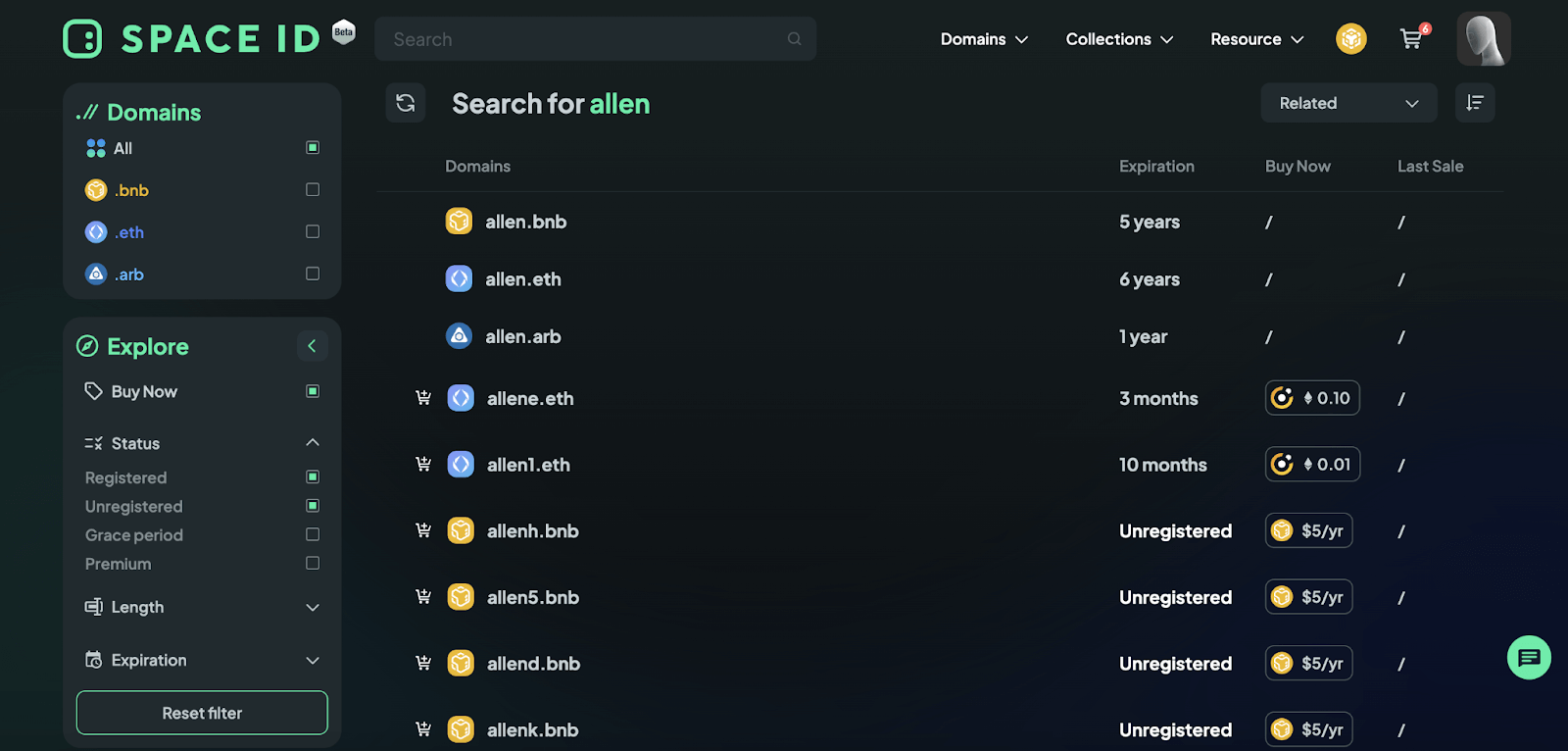Click the Explore compass icon
1568x751 pixels.
(x=87, y=346)
